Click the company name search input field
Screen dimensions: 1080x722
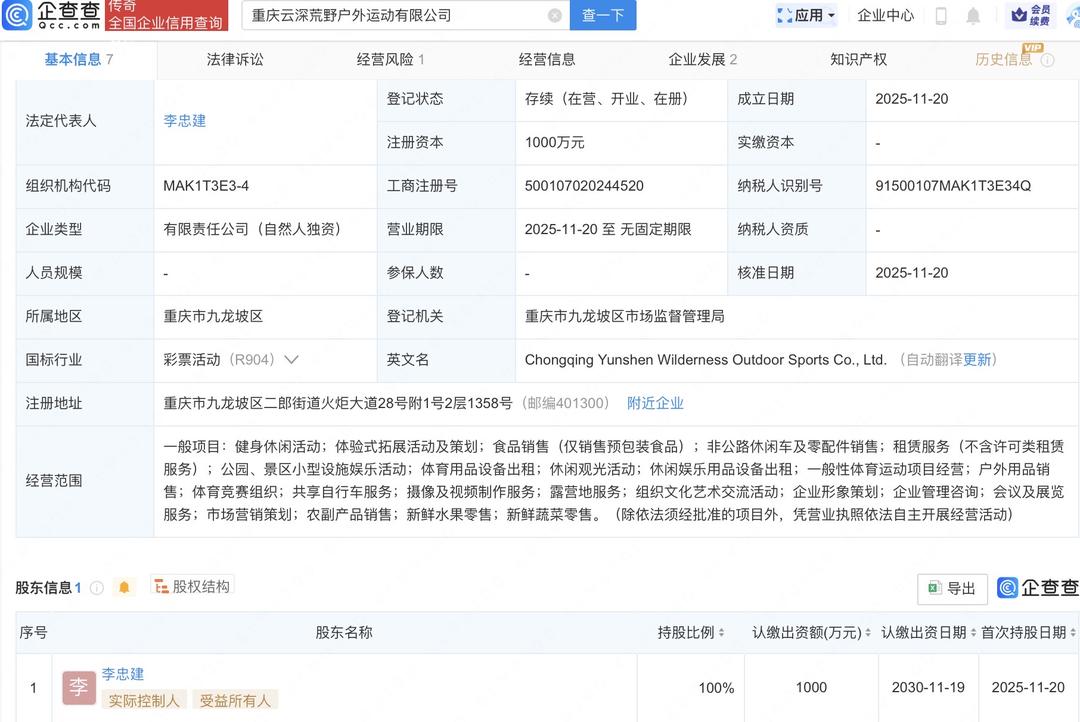pos(395,16)
